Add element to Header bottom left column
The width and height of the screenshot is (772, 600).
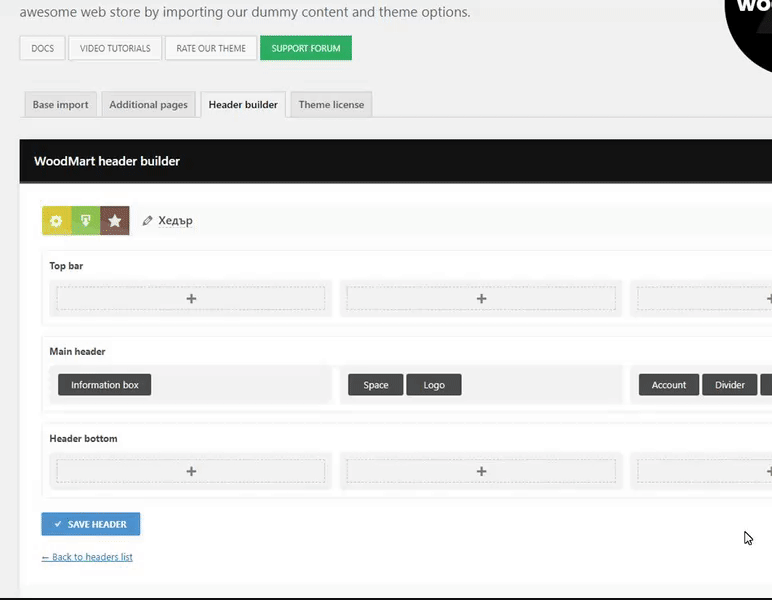pos(191,471)
